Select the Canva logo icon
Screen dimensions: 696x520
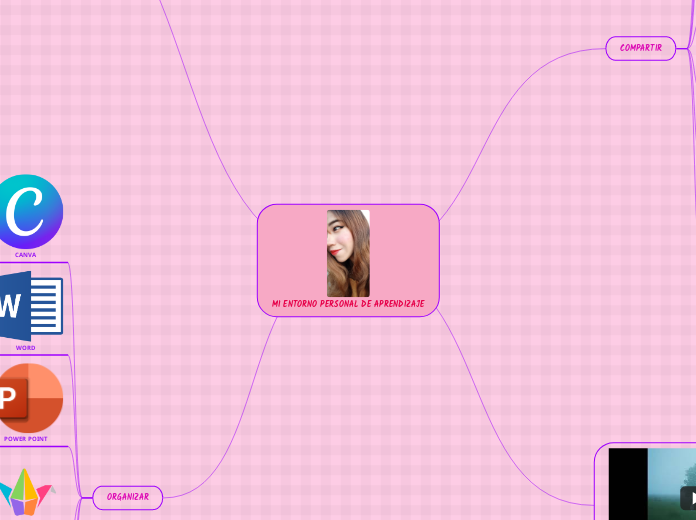[29, 211]
